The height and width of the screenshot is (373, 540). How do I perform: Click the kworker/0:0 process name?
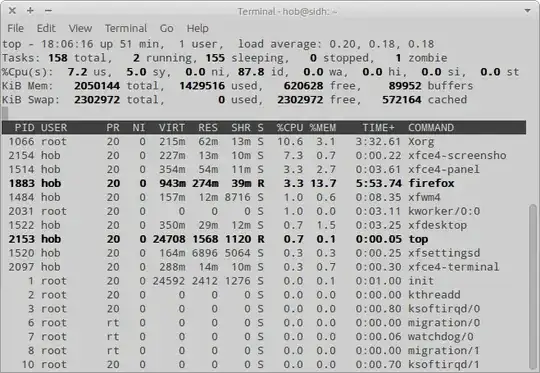pyautogui.click(x=444, y=211)
